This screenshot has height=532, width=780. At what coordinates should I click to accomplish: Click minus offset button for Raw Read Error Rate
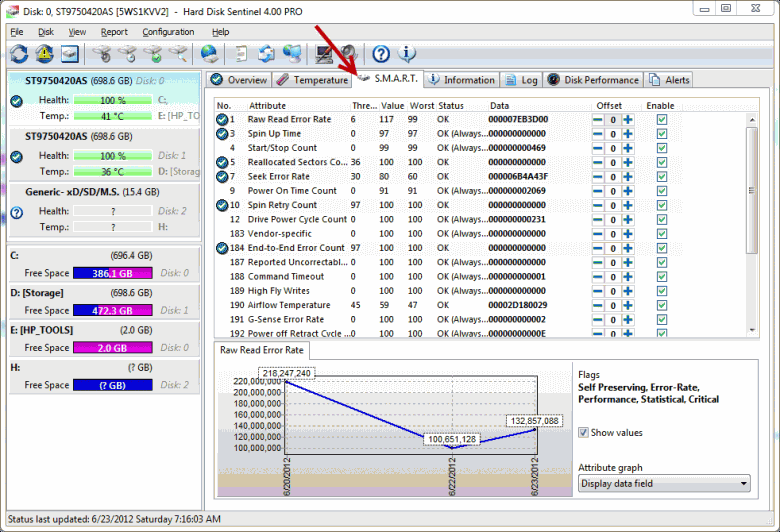coord(598,119)
